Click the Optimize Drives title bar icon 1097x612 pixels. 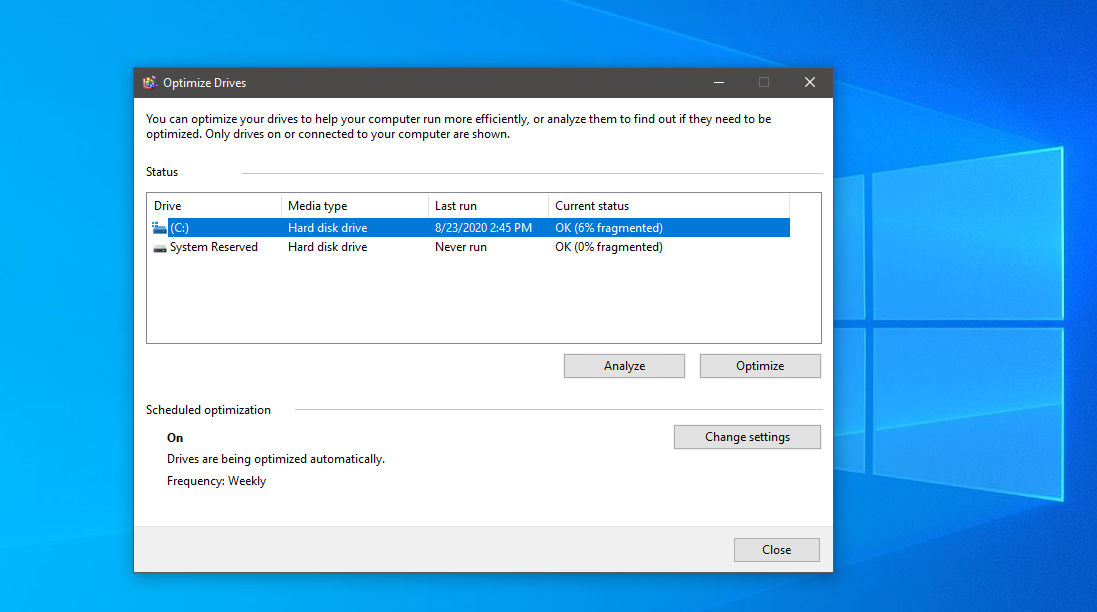[x=149, y=83]
